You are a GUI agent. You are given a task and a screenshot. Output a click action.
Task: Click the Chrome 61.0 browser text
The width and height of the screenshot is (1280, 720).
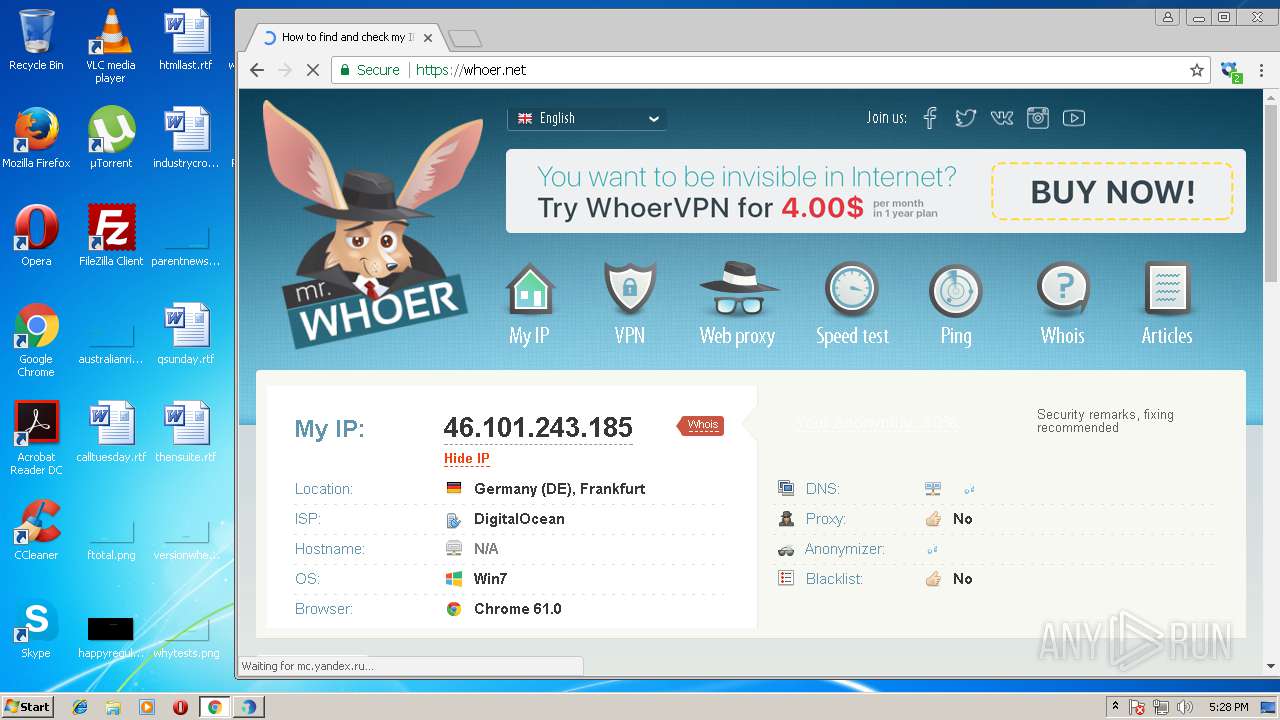tap(517, 609)
